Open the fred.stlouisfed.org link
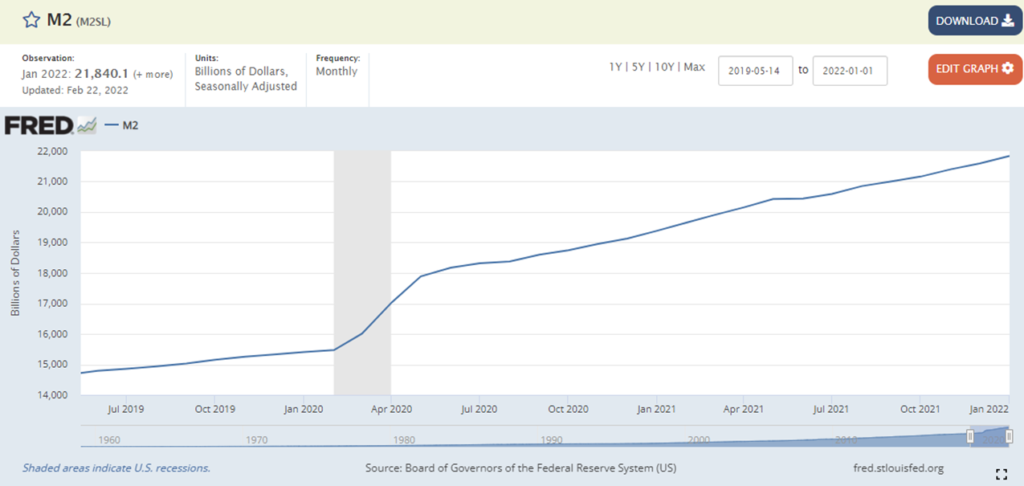 894,468
